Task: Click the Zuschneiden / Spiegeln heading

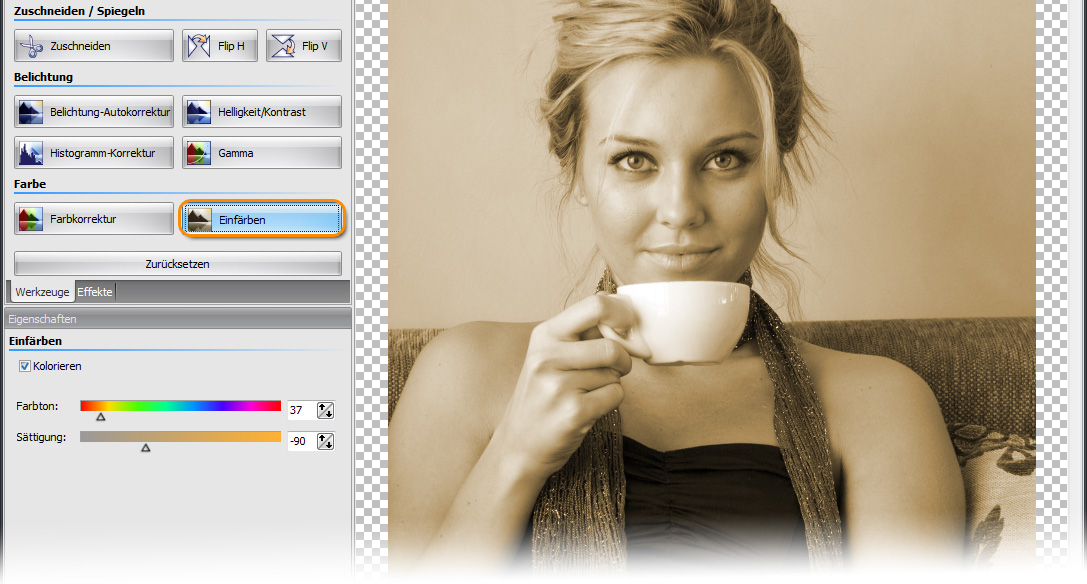Action: (x=79, y=11)
